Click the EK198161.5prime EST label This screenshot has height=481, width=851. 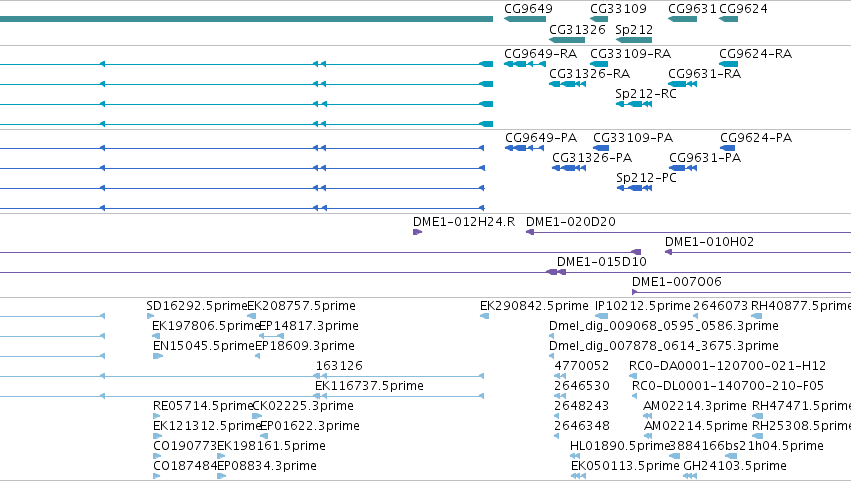click(x=271, y=446)
